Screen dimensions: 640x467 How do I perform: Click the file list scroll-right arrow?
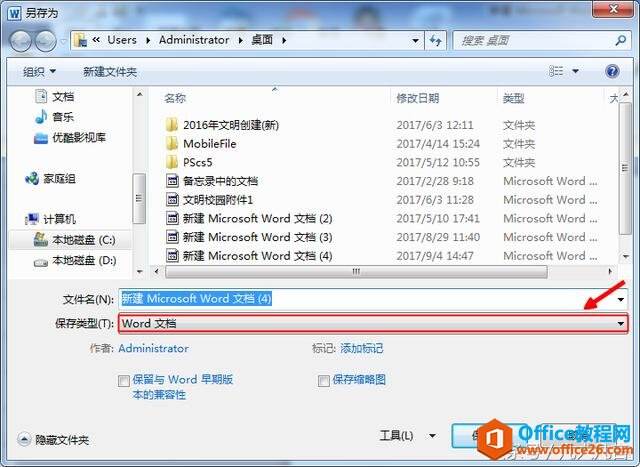click(610, 271)
